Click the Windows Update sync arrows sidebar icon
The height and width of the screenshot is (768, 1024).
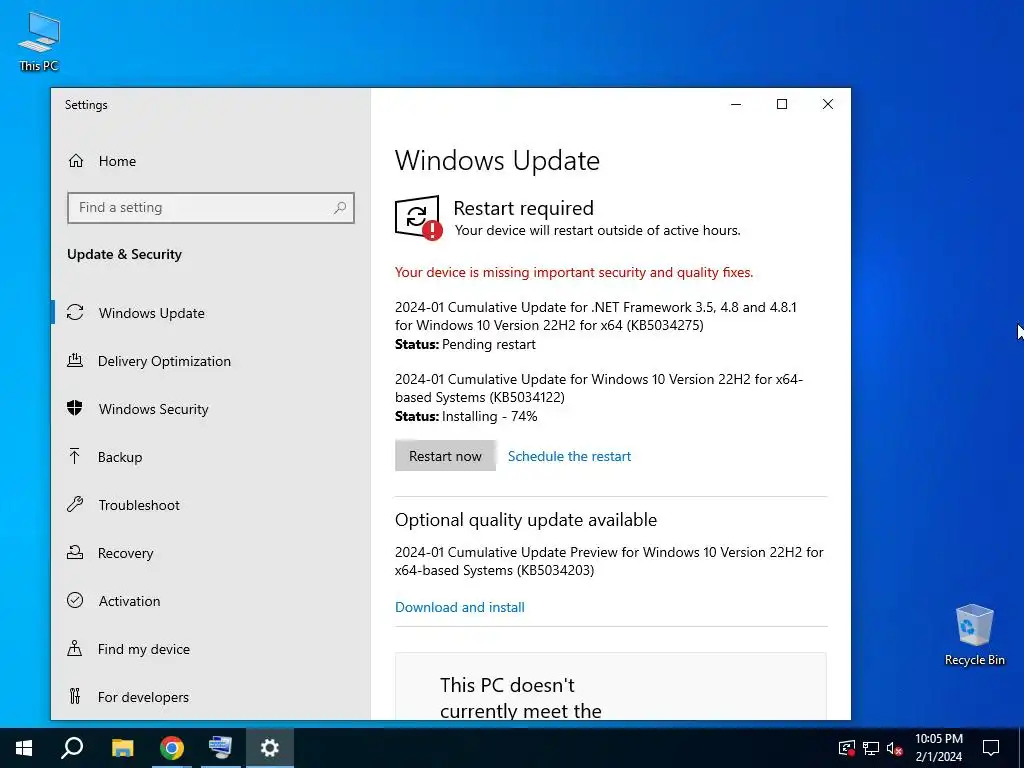[x=75, y=313]
